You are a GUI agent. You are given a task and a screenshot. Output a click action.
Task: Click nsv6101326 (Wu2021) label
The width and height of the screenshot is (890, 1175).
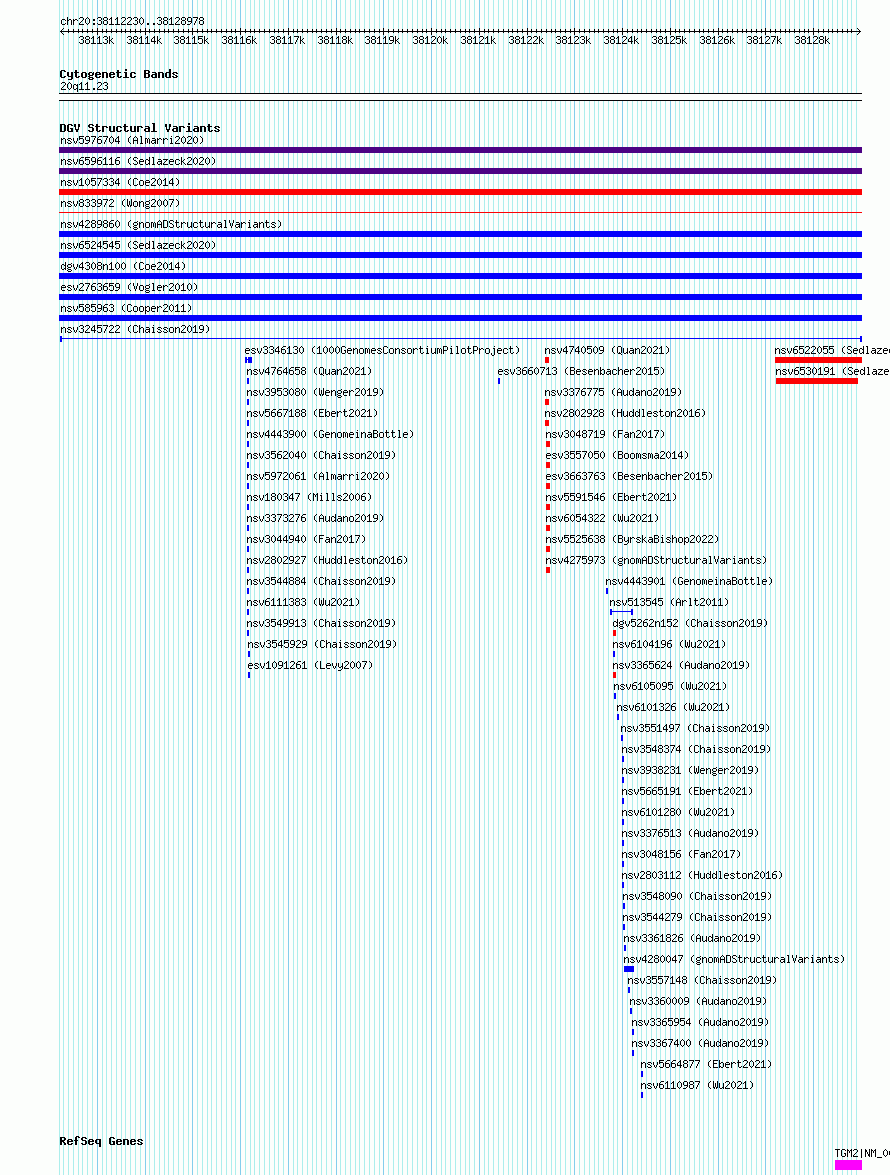coord(673,707)
